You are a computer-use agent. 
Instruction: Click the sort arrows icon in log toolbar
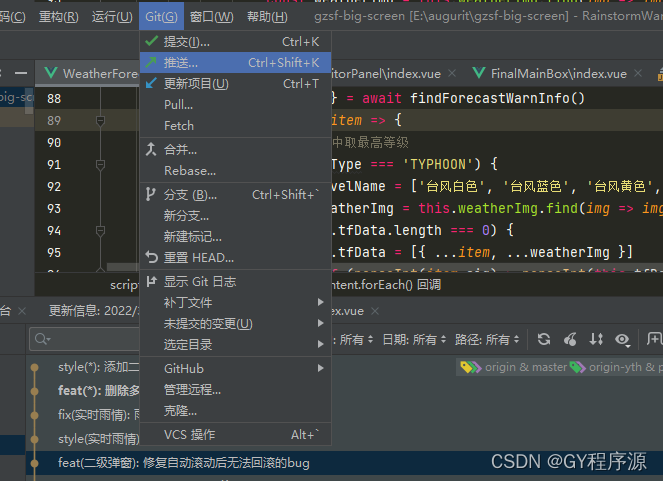(x=596, y=339)
